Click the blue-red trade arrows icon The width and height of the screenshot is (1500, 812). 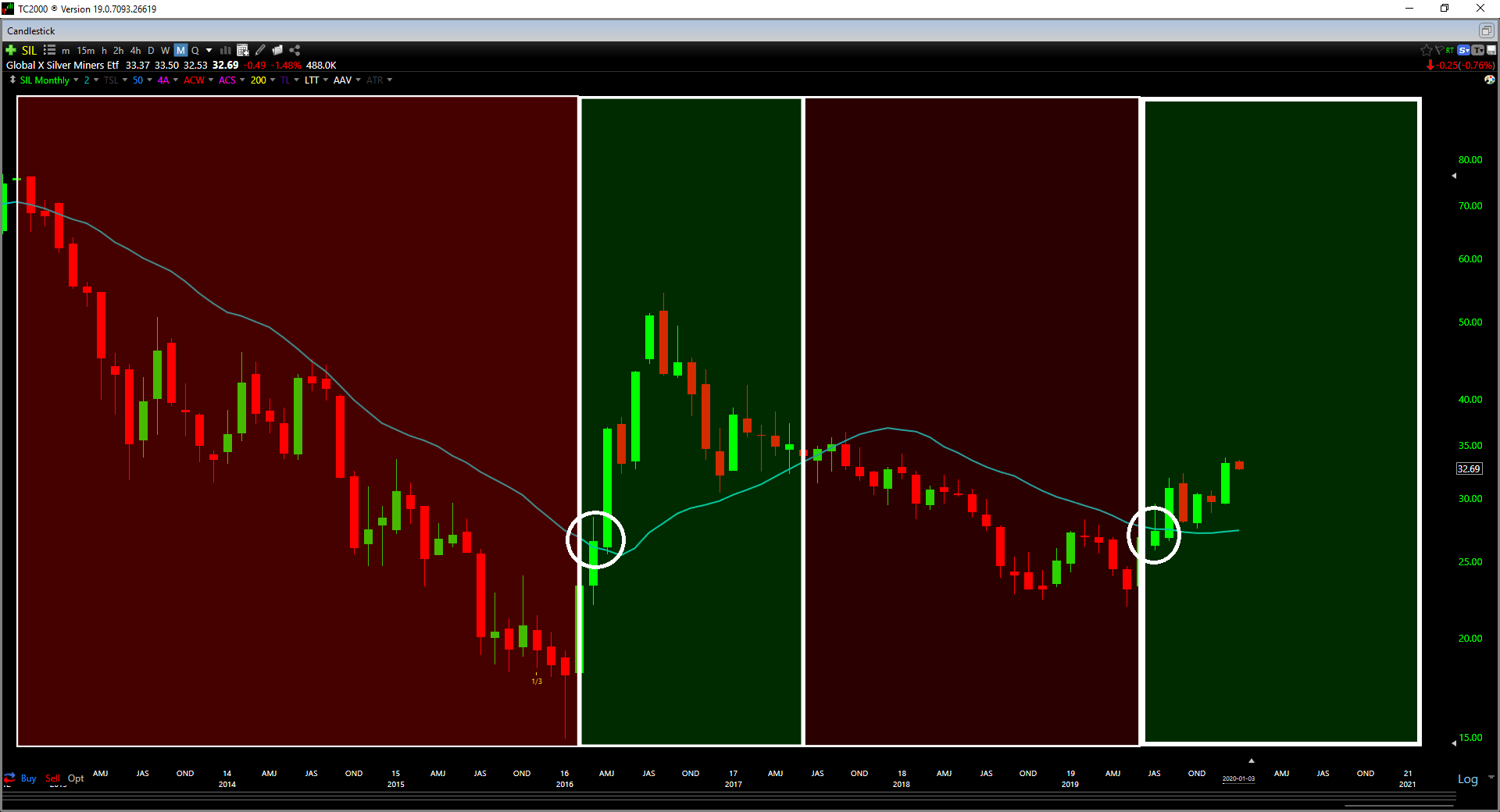[9, 778]
